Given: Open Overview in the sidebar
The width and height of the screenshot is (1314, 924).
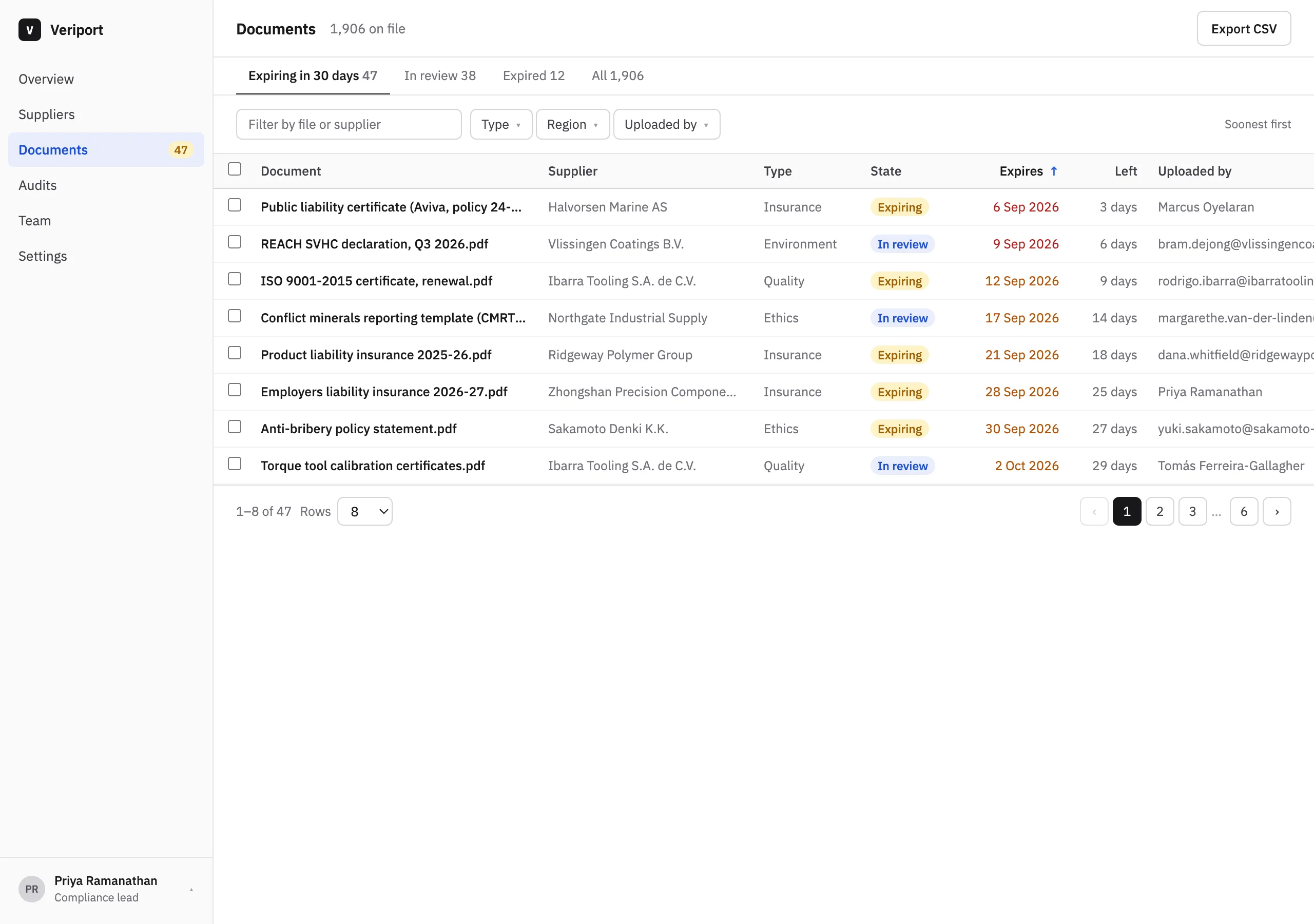Looking at the screenshot, I should [x=106, y=79].
